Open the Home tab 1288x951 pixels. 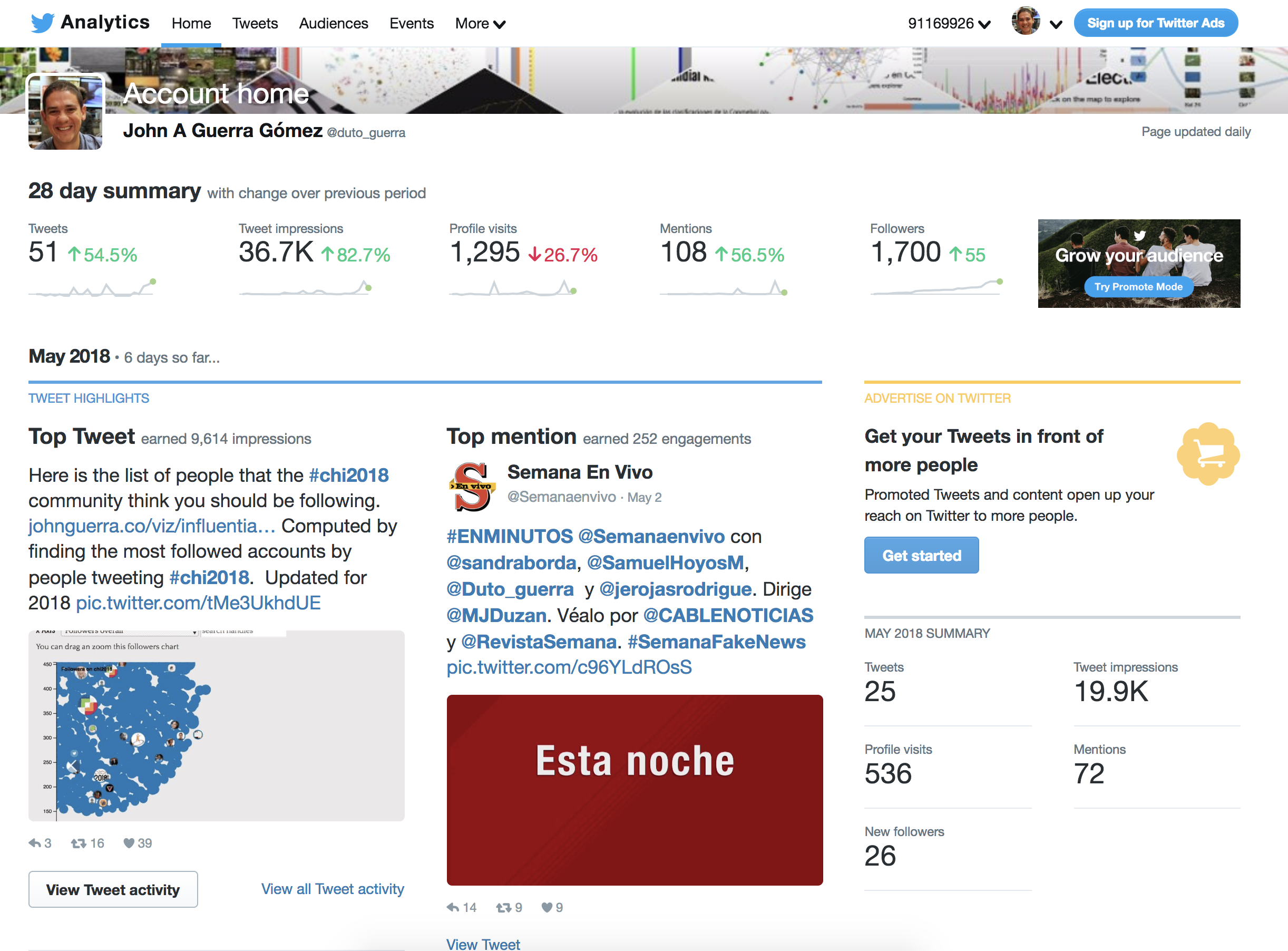191,24
